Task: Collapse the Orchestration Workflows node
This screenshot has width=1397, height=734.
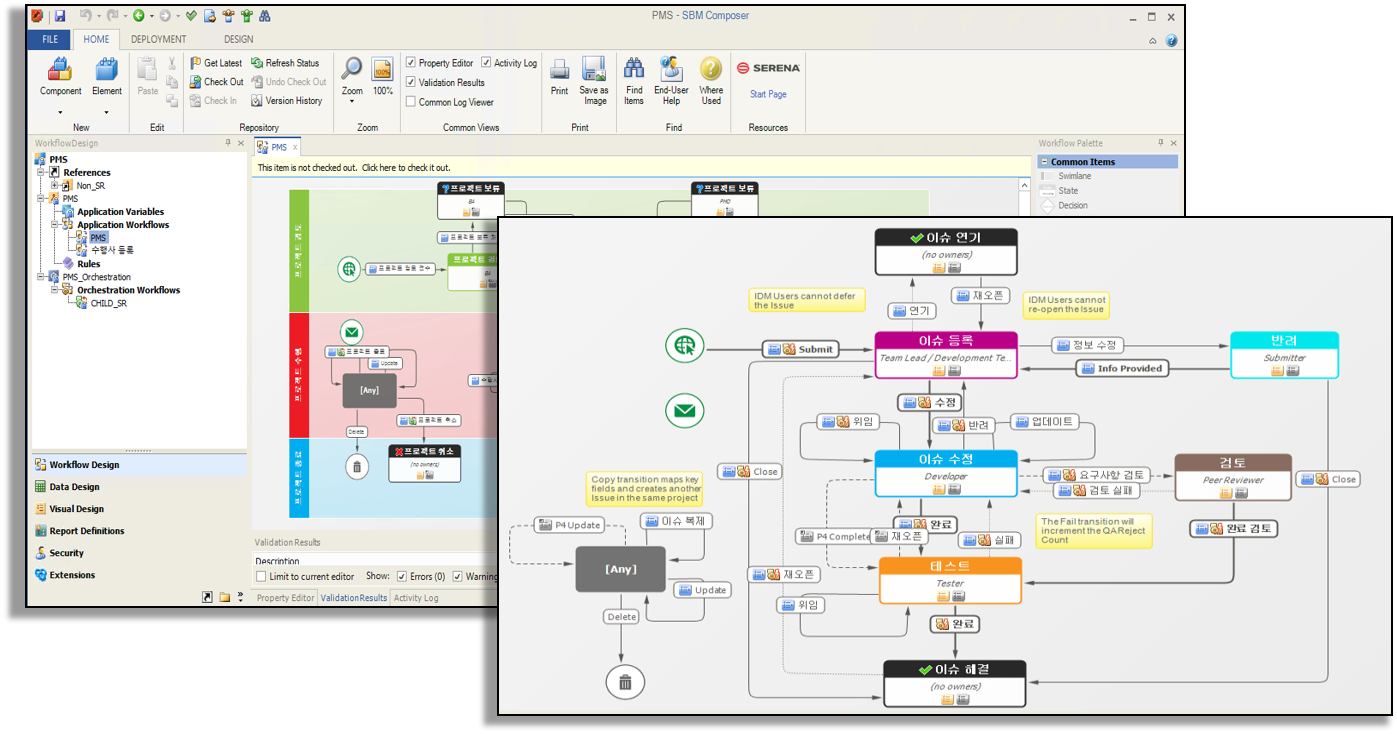Action: (56, 290)
